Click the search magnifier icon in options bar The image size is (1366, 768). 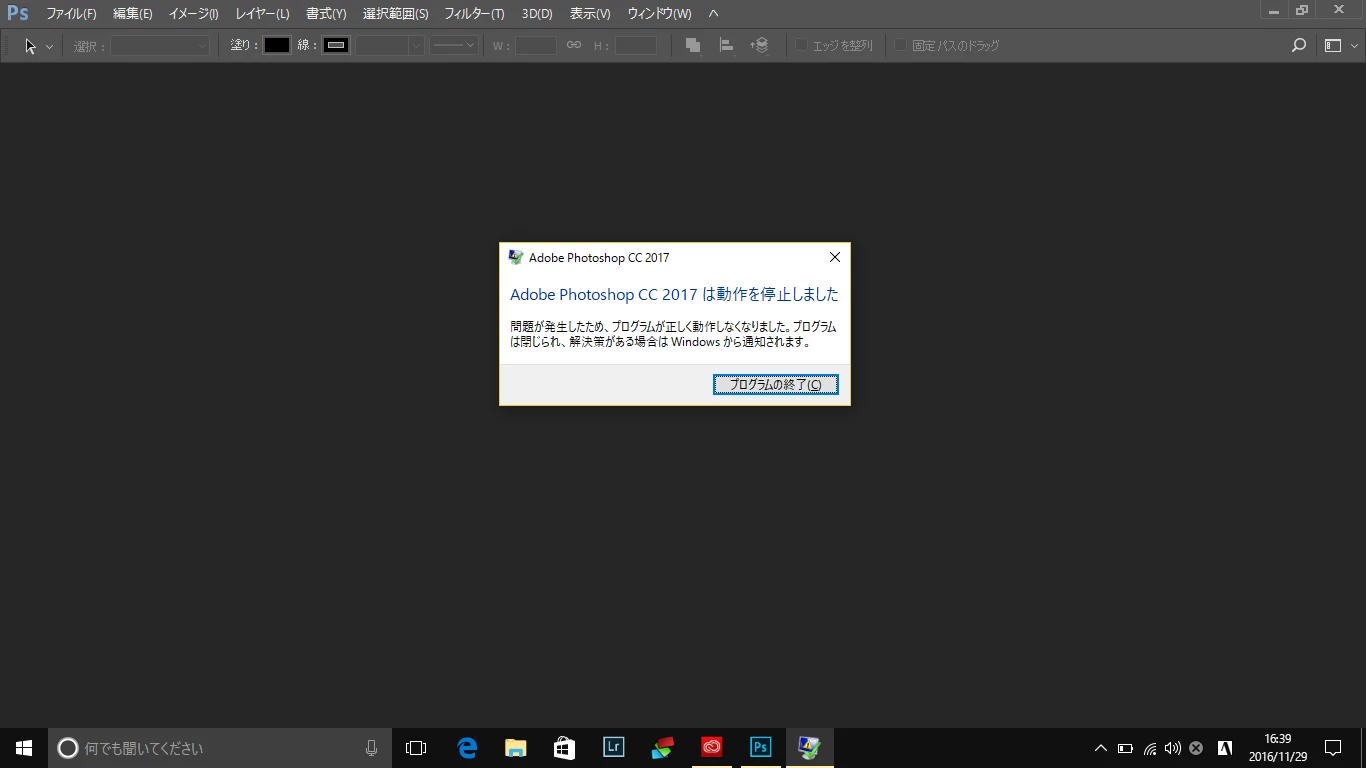[1299, 46]
